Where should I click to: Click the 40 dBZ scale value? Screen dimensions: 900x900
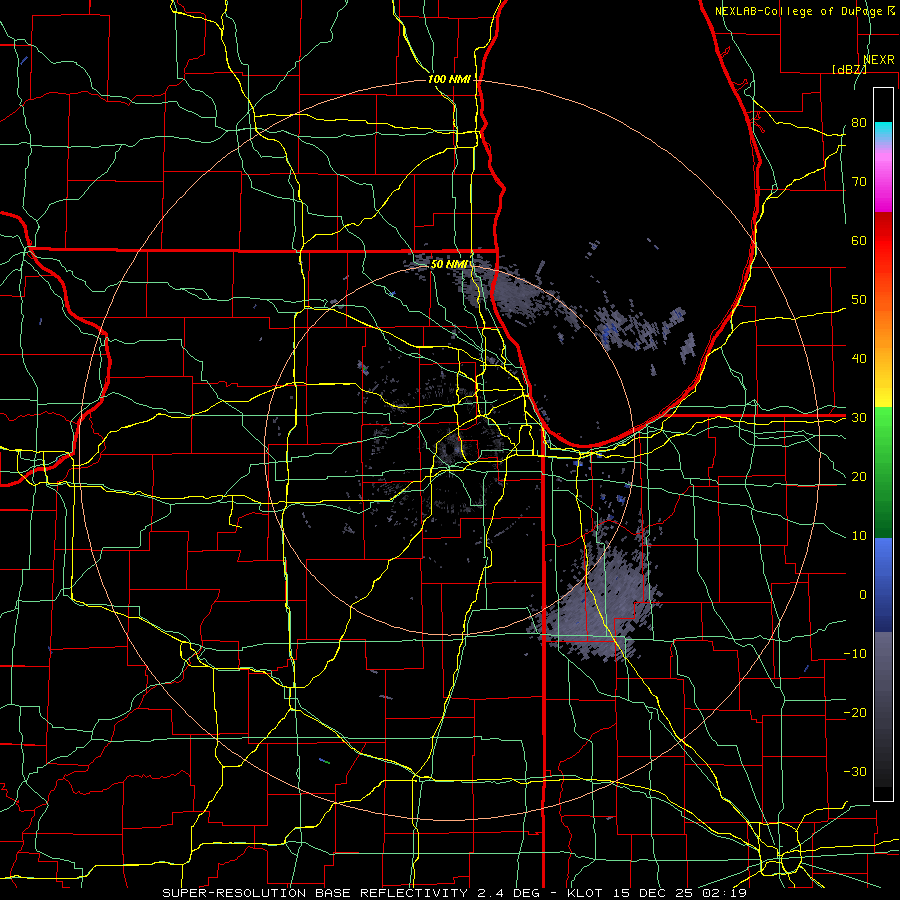(859, 359)
